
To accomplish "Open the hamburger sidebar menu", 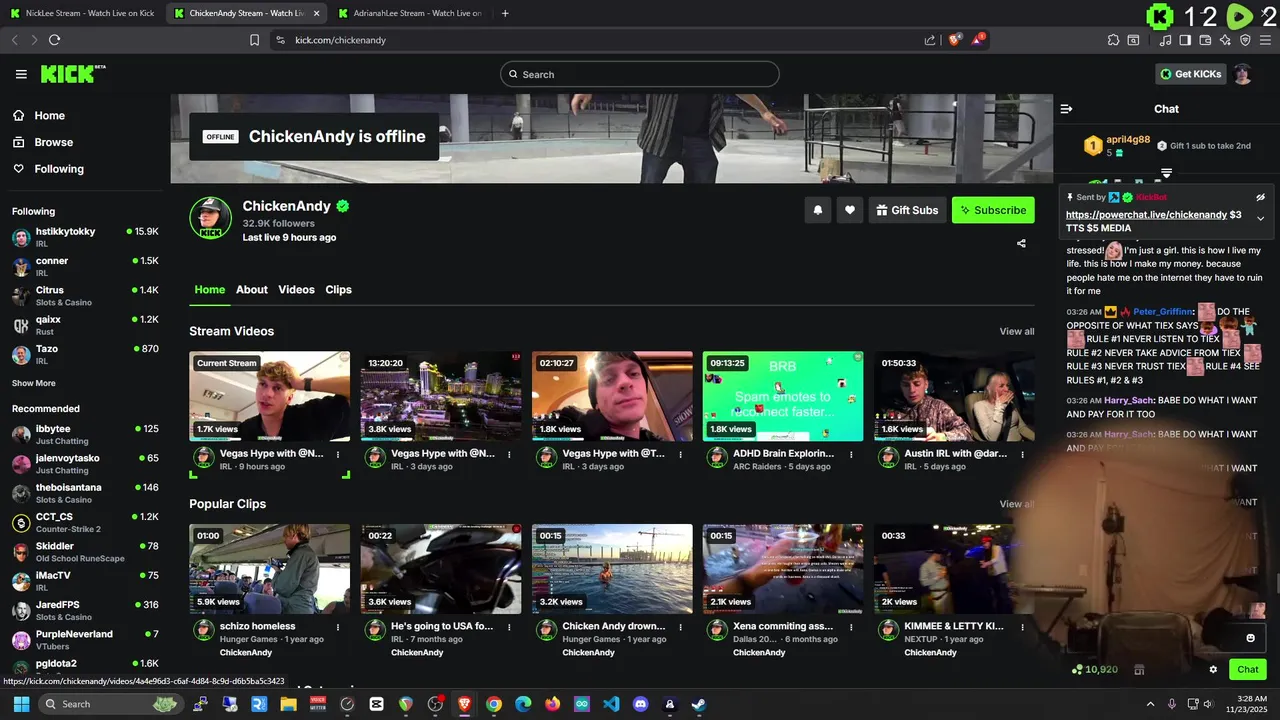I will pos(21,74).
